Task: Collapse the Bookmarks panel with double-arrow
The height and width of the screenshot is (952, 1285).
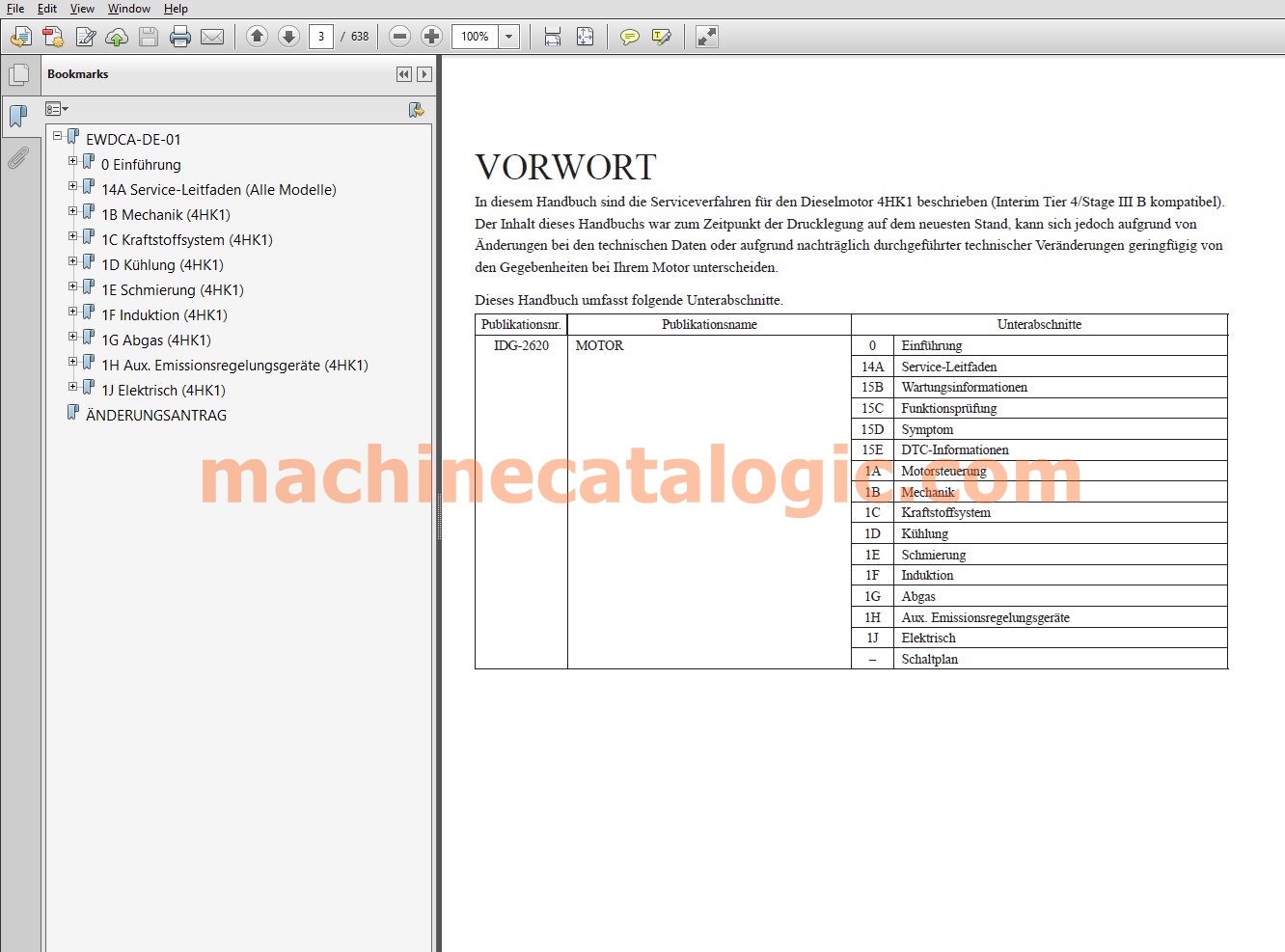Action: [x=404, y=74]
